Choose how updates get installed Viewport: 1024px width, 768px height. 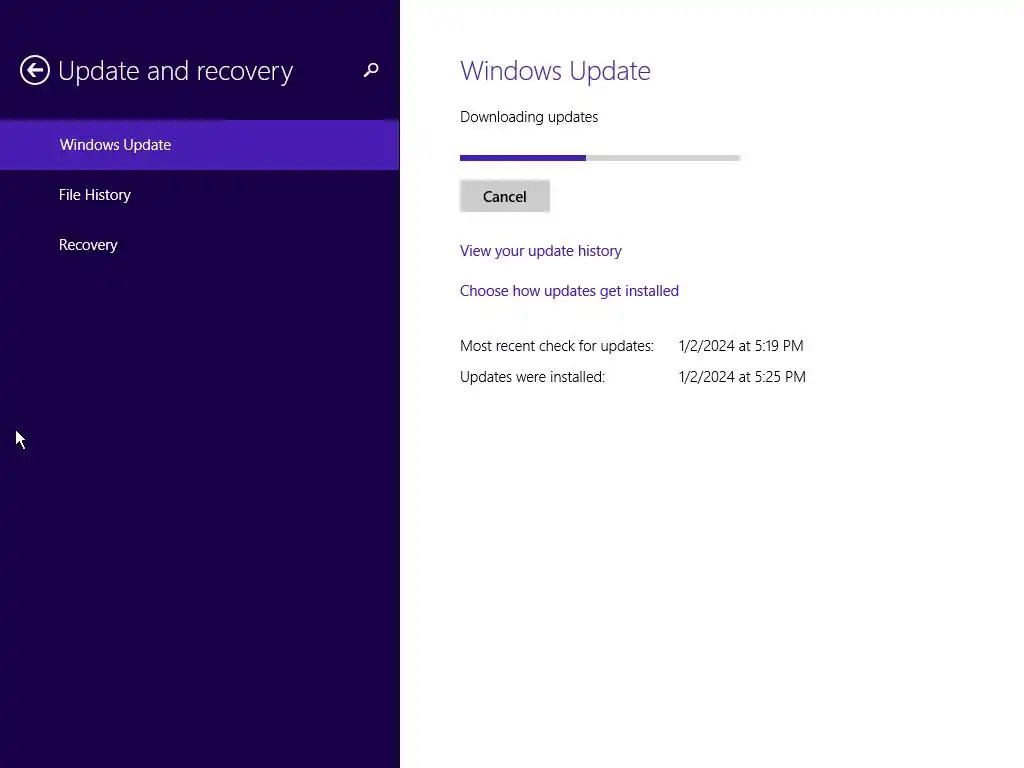click(569, 291)
